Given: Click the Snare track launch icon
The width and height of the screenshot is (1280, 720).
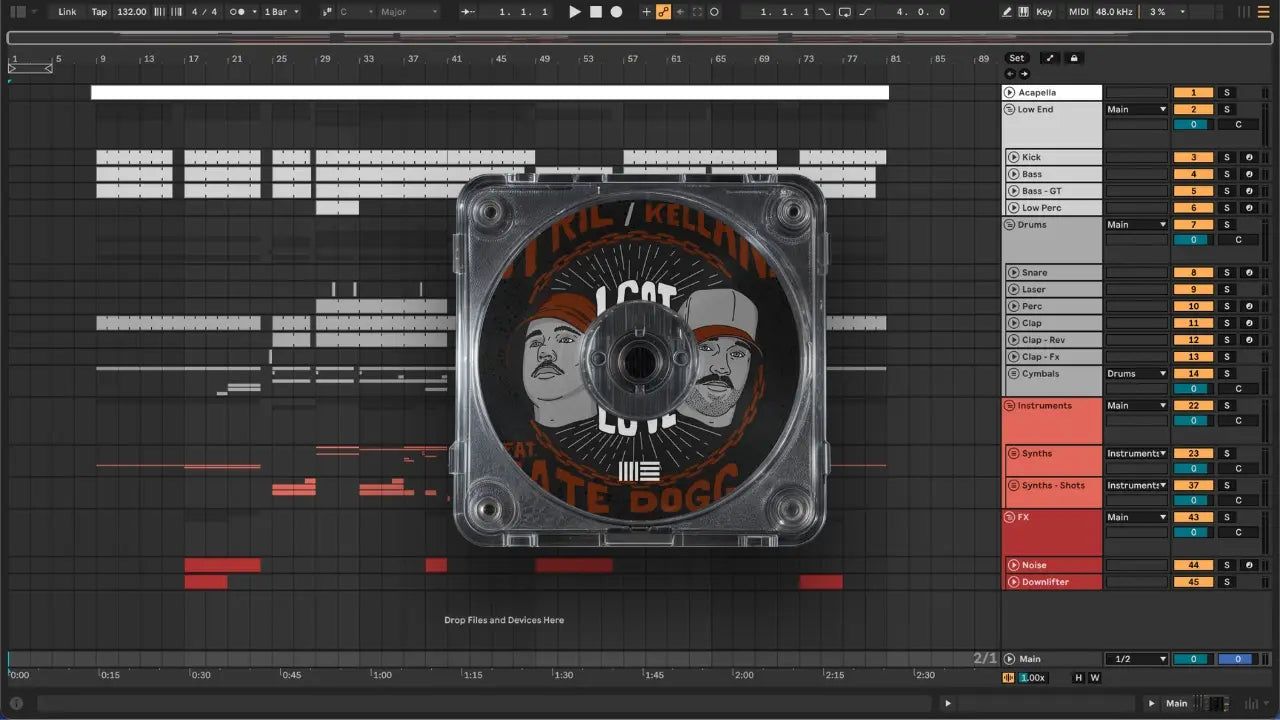Looking at the screenshot, I should coord(1013,272).
